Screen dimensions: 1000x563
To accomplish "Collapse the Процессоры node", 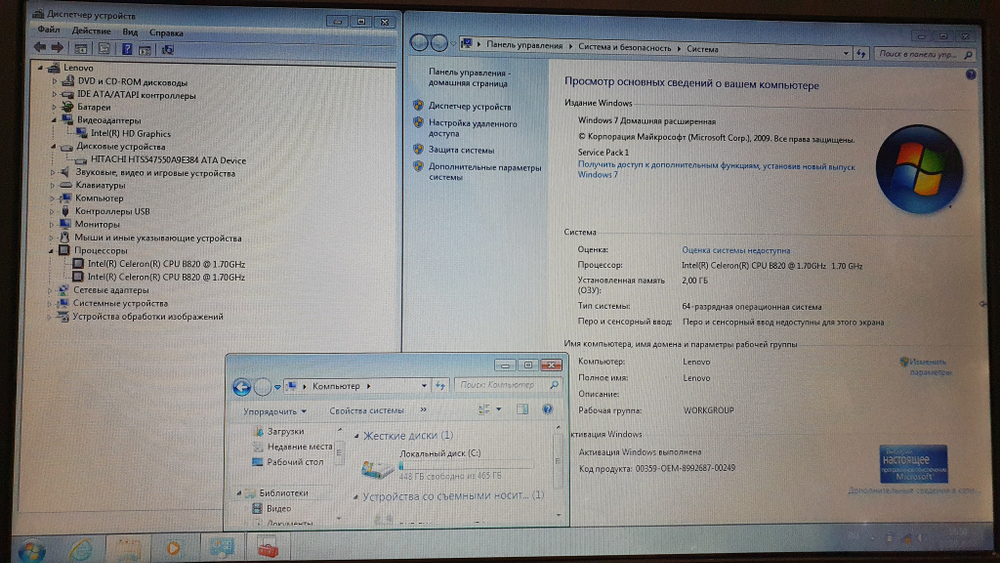I will coord(51,251).
